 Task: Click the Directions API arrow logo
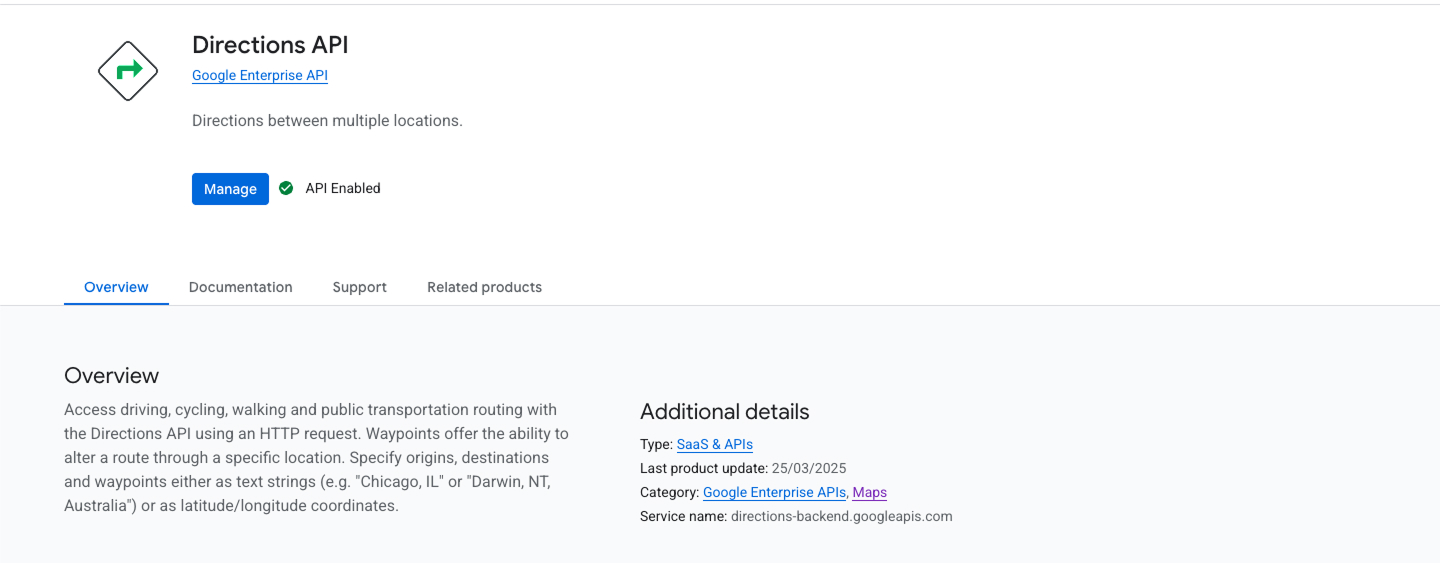pos(128,71)
